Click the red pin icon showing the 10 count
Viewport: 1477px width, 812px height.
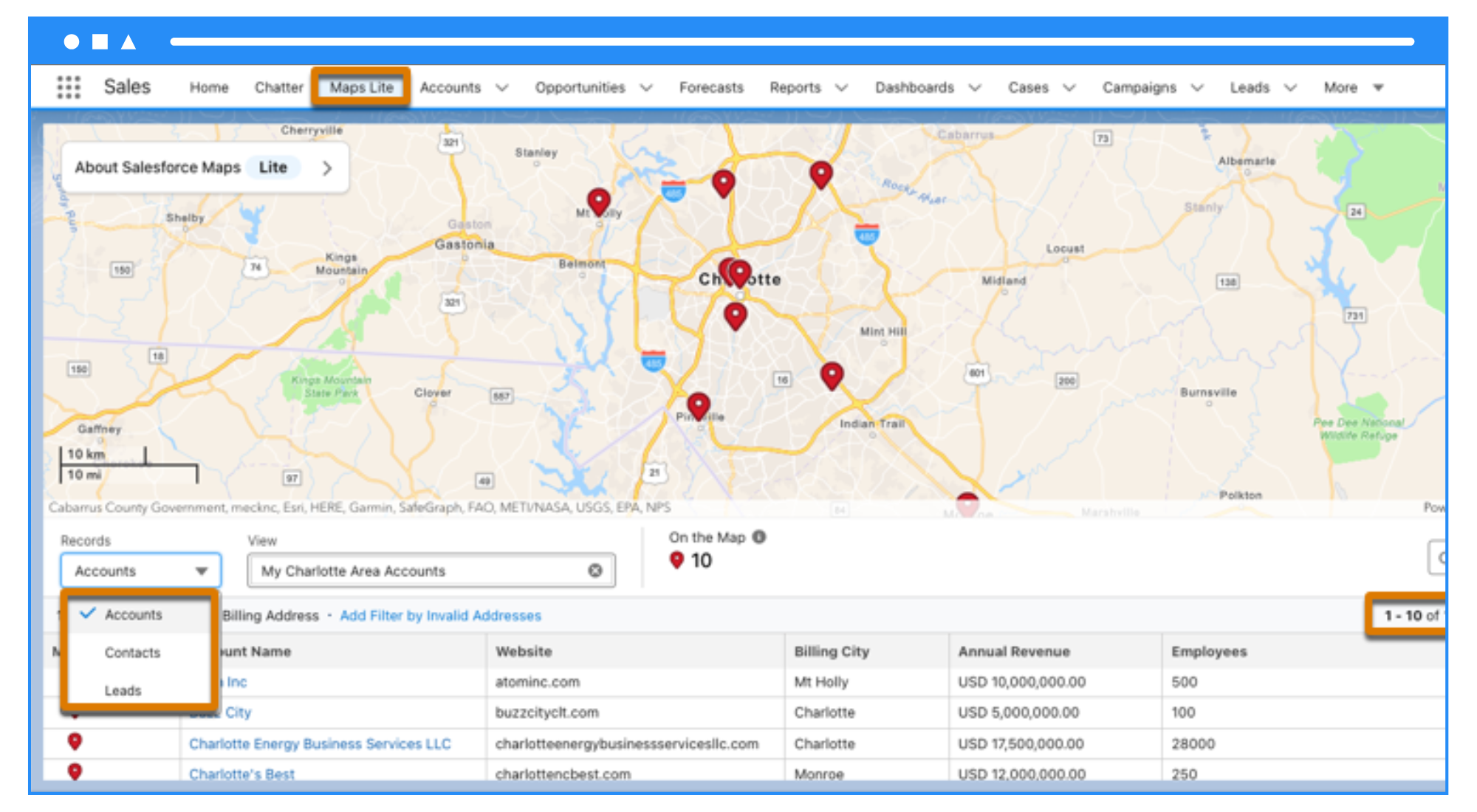[x=676, y=560]
